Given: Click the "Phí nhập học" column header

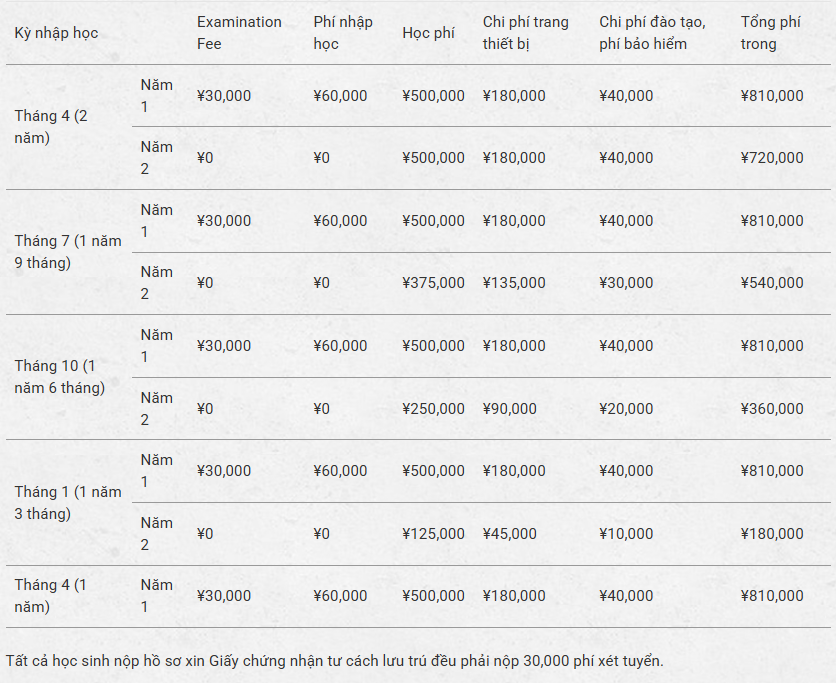Looking at the screenshot, I should [x=342, y=33].
